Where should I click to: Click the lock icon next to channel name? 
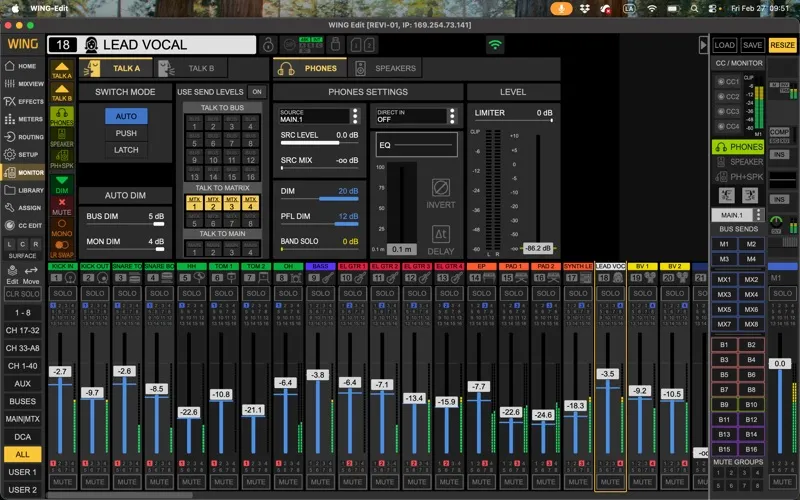(x=268, y=45)
